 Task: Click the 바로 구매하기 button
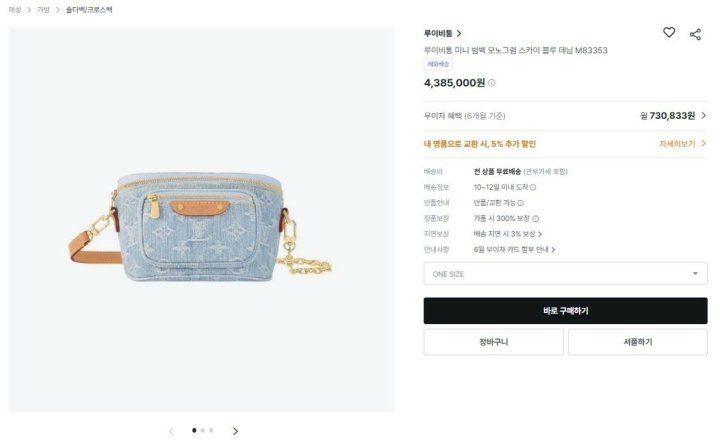tap(565, 311)
